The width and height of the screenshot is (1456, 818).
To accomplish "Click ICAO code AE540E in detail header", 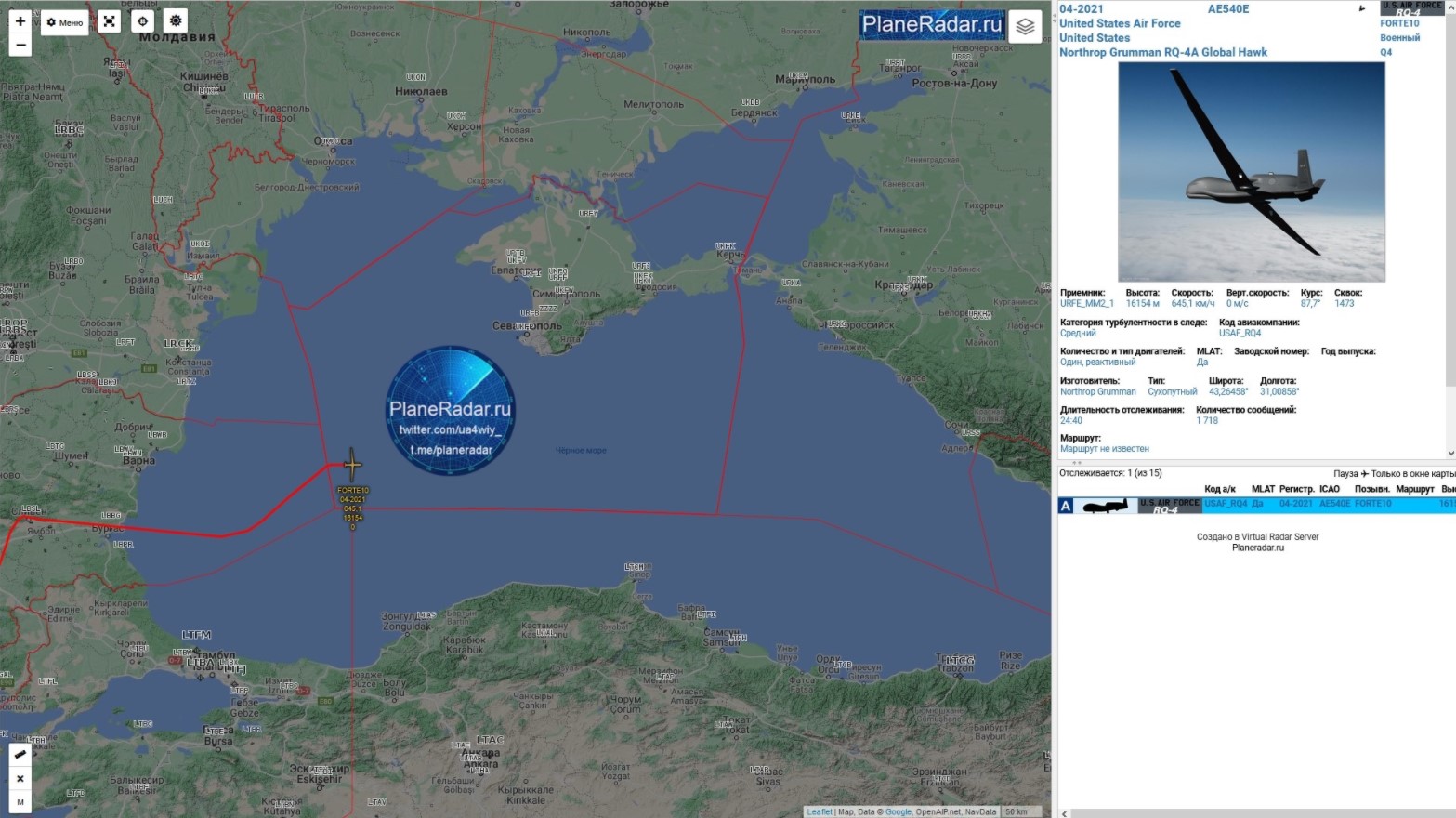I will coord(1228,9).
